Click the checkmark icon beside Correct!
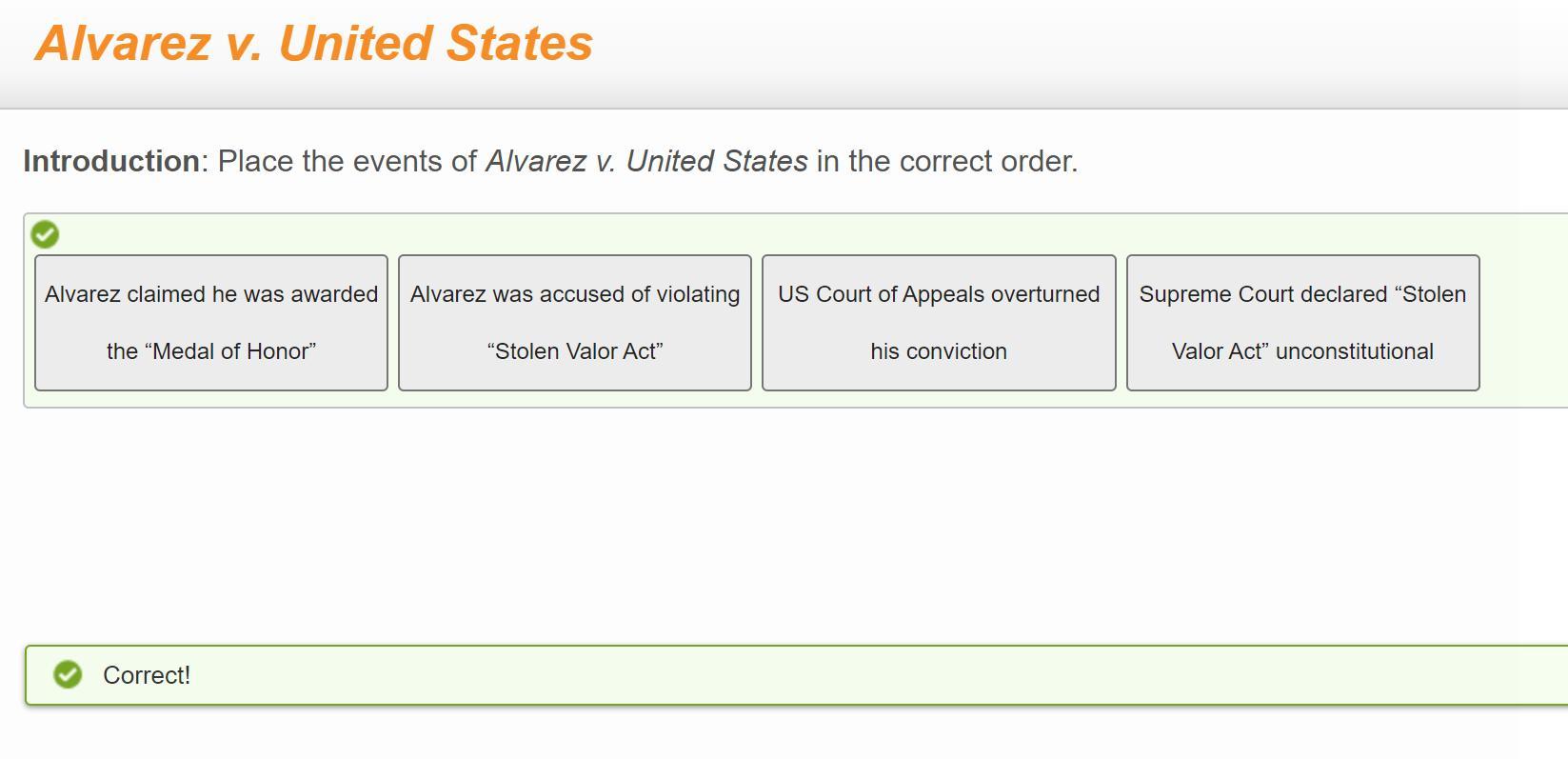 (68, 674)
